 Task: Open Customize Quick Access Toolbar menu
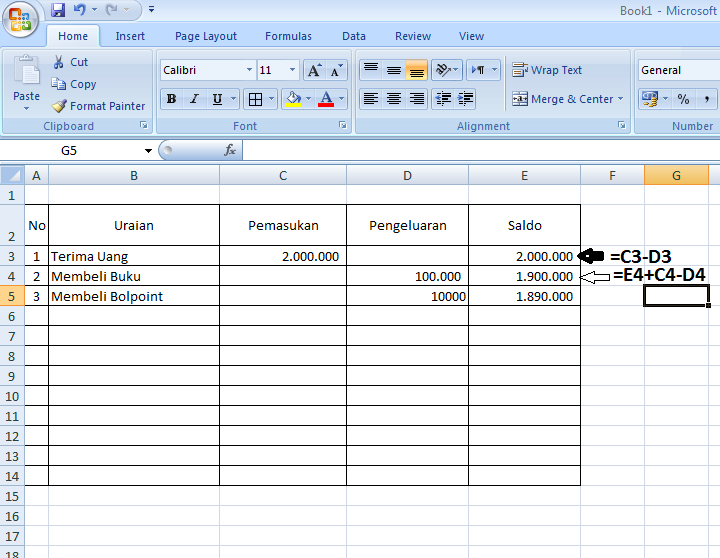pyautogui.click(x=152, y=9)
